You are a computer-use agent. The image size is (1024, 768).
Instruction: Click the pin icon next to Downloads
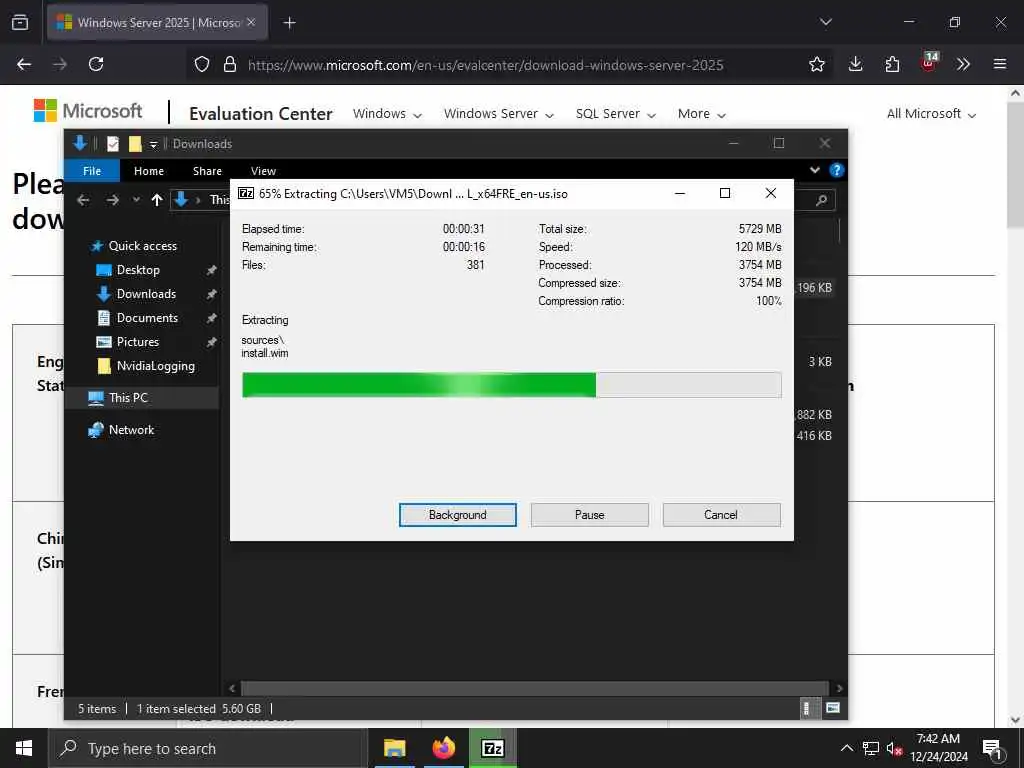[x=211, y=294]
